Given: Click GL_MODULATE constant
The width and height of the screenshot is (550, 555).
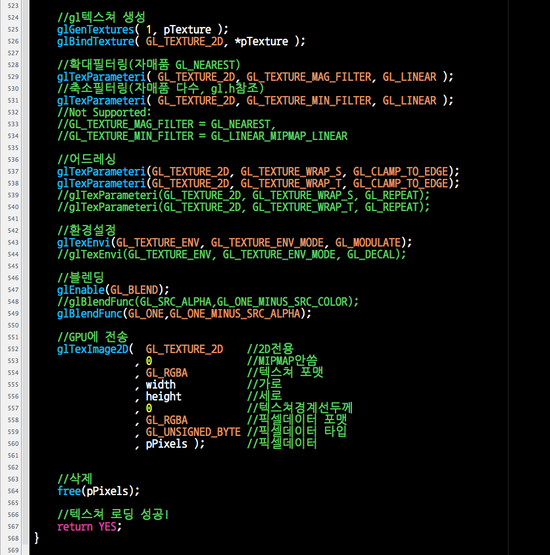Looking at the screenshot, I should point(368,242).
